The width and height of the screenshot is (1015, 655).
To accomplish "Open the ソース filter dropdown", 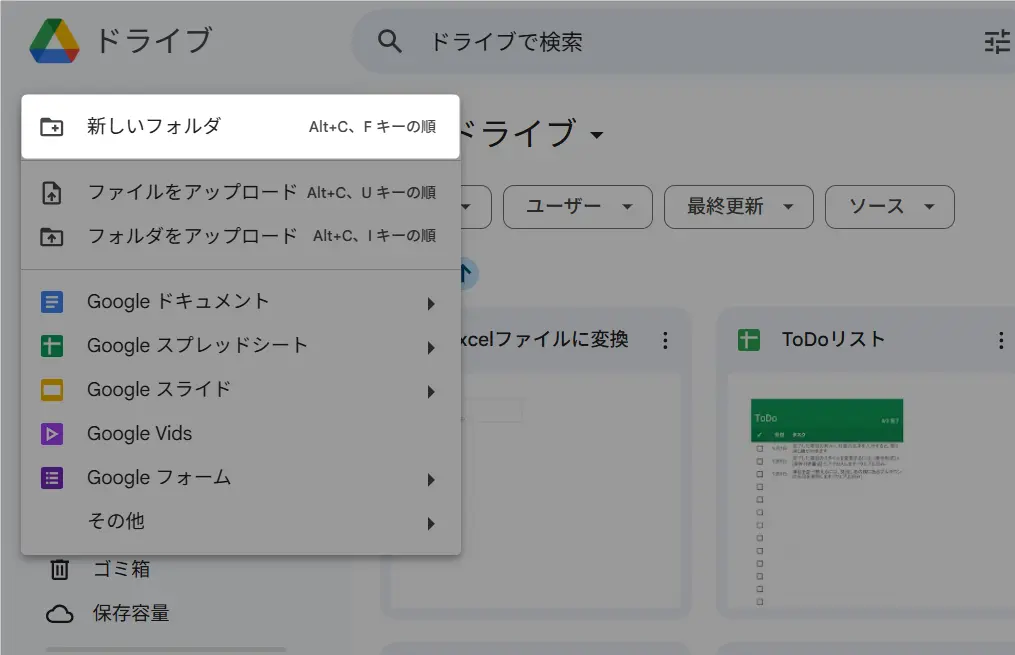I will click(889, 207).
